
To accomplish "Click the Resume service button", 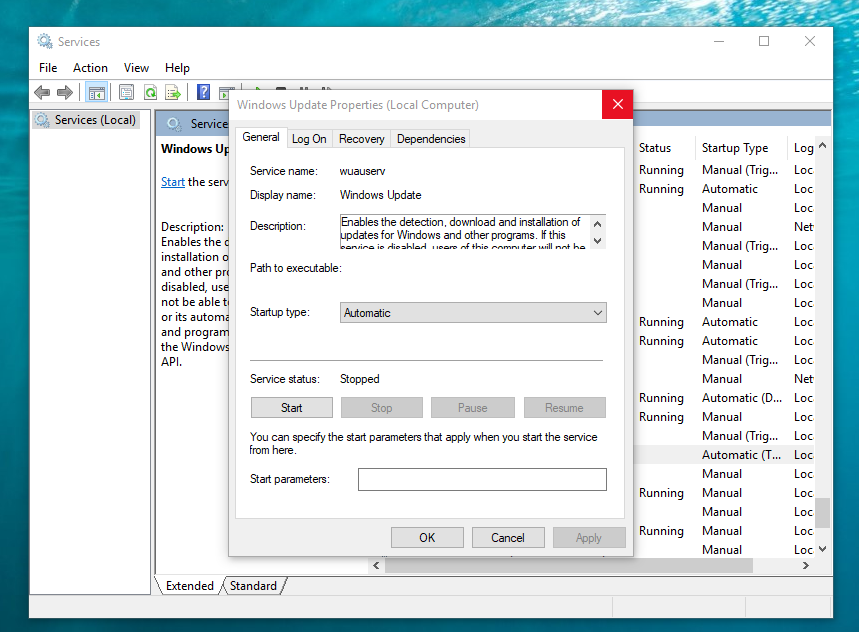I will pyautogui.click(x=564, y=407).
